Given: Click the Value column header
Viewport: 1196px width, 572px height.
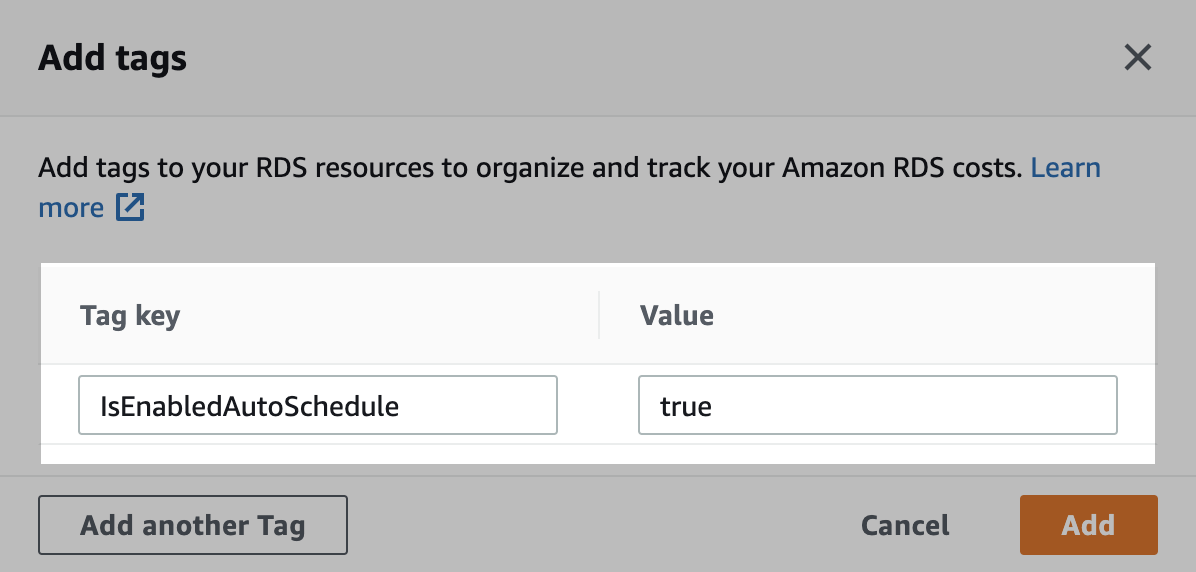Looking at the screenshot, I should [x=677, y=316].
